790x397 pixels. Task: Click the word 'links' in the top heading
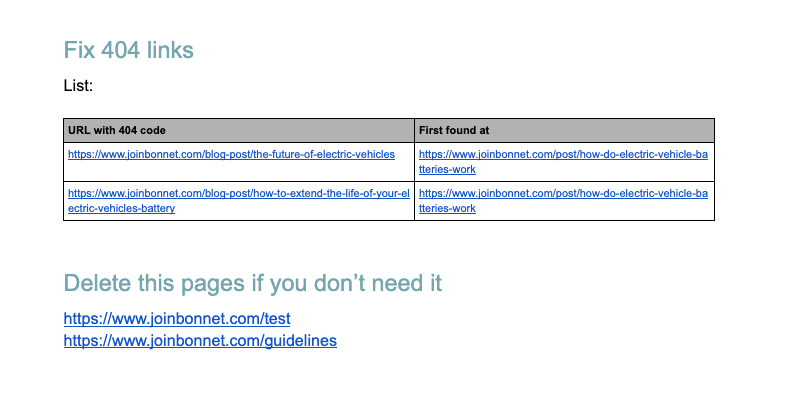point(170,50)
